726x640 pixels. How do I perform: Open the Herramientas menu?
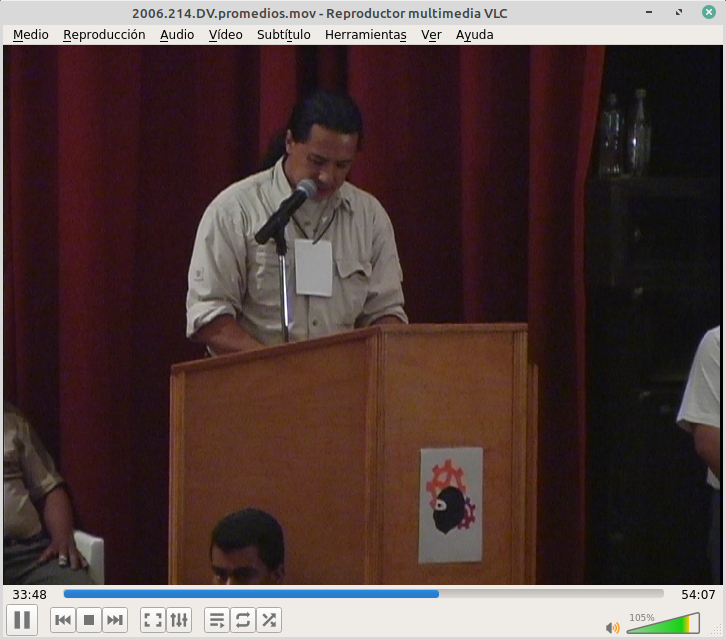pos(366,35)
